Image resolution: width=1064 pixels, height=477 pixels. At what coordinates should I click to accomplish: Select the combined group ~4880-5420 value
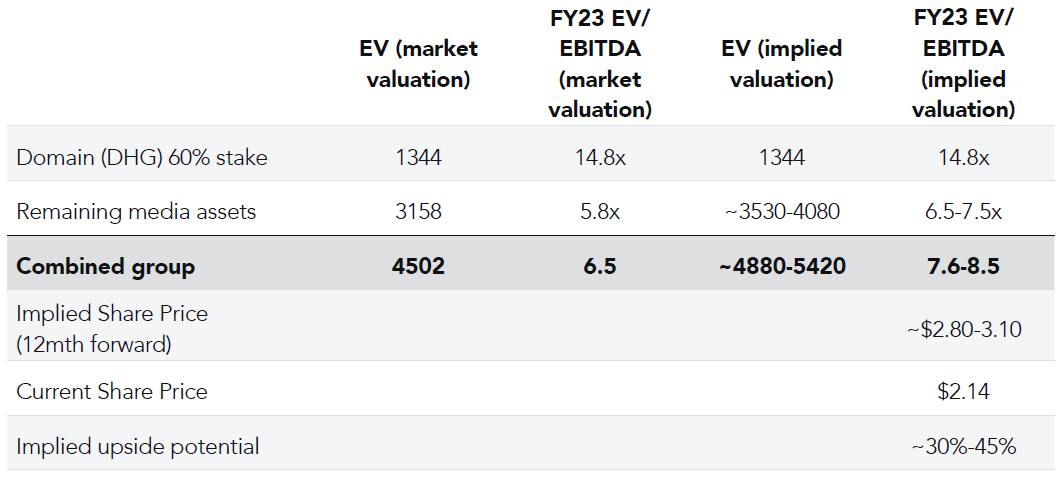[x=782, y=266]
